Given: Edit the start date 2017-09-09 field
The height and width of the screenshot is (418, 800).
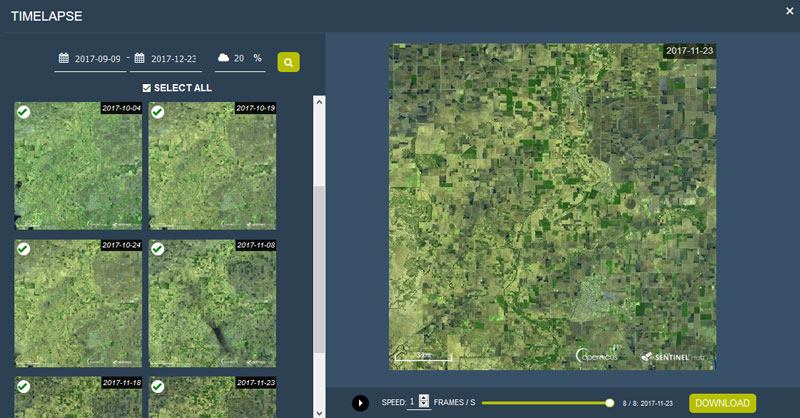Looking at the screenshot, I should [x=97, y=59].
